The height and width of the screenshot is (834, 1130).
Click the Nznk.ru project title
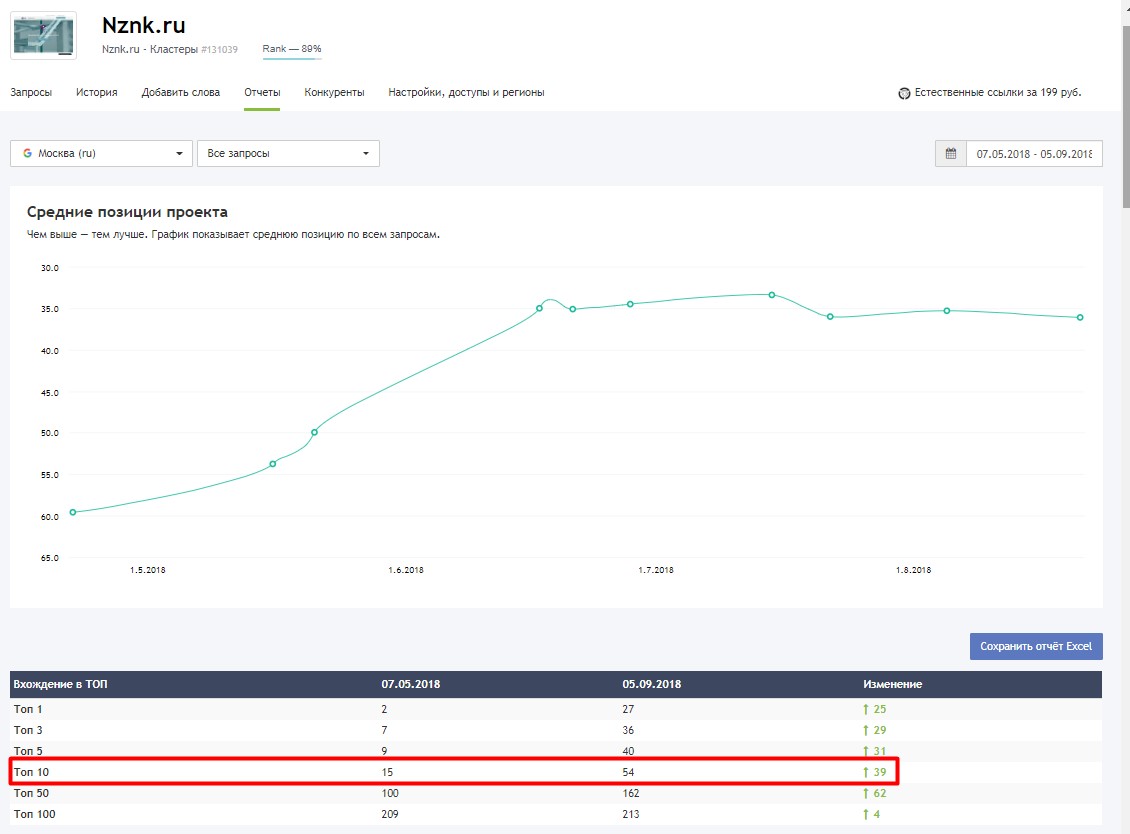[143, 25]
